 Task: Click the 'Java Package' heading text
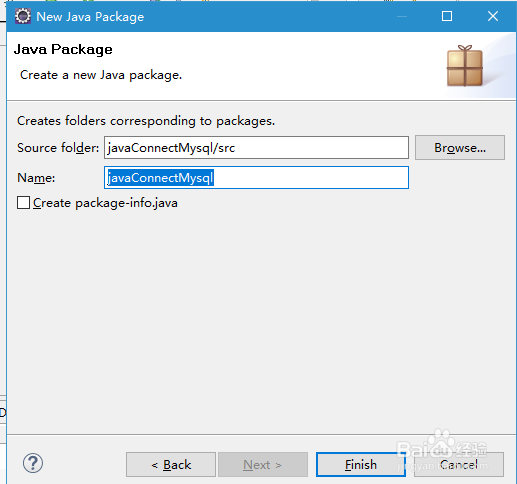(x=63, y=49)
